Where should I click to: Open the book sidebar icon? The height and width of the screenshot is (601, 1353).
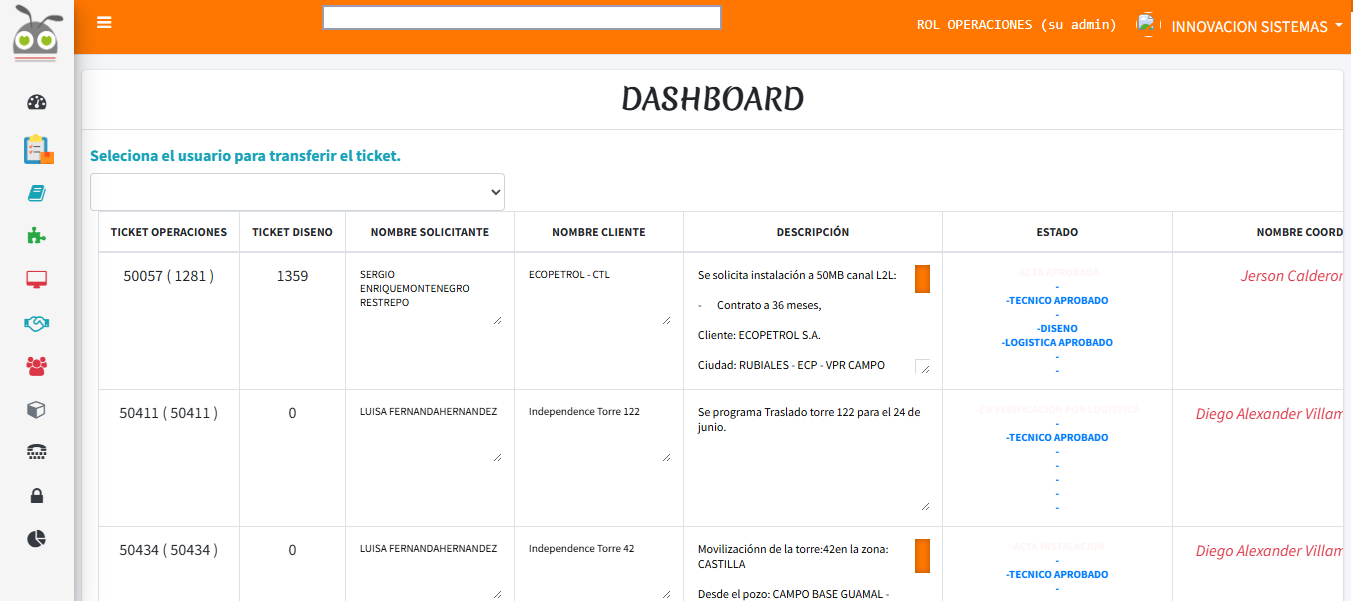[x=37, y=193]
